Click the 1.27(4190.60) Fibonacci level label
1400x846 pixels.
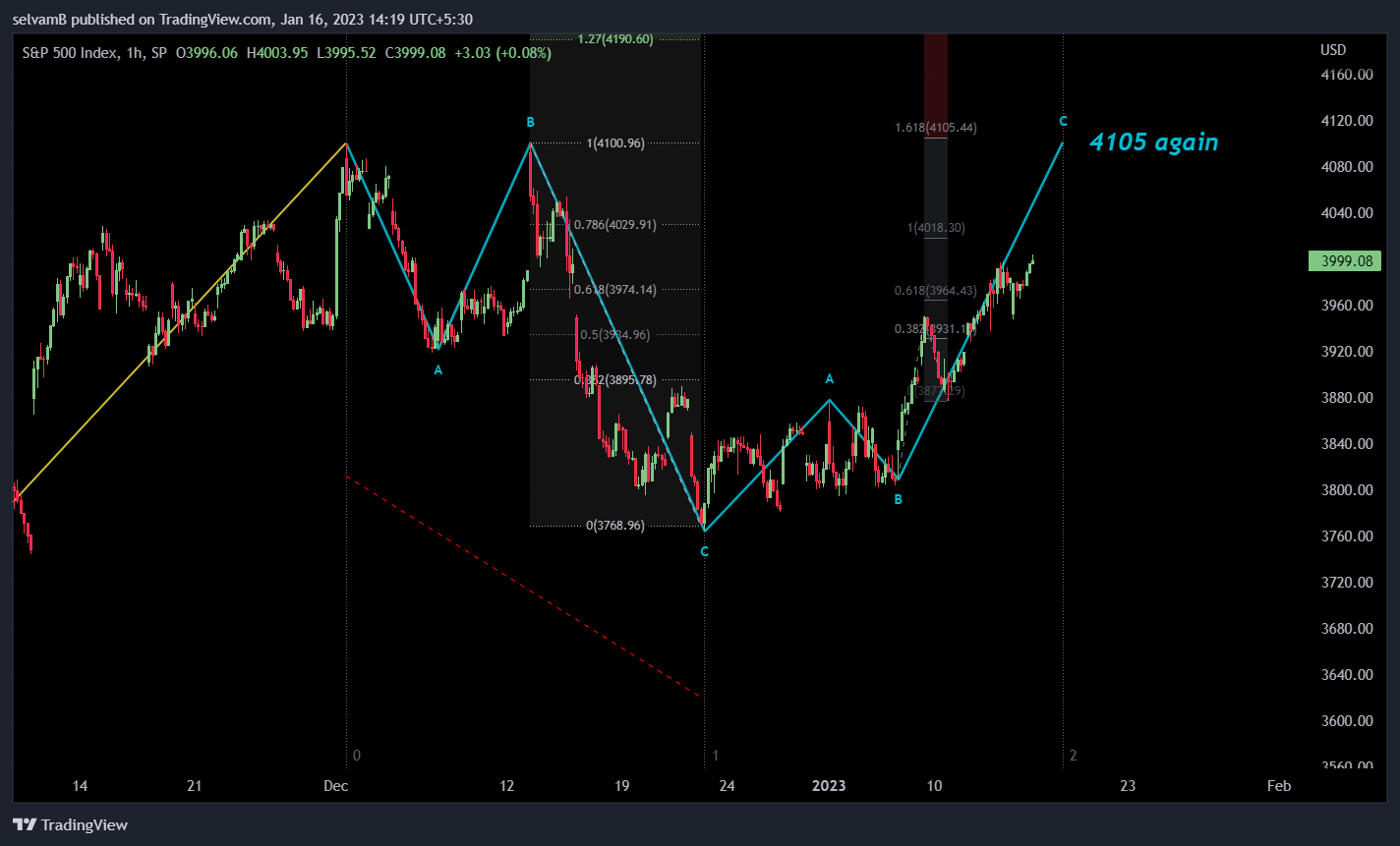pyautogui.click(x=615, y=39)
